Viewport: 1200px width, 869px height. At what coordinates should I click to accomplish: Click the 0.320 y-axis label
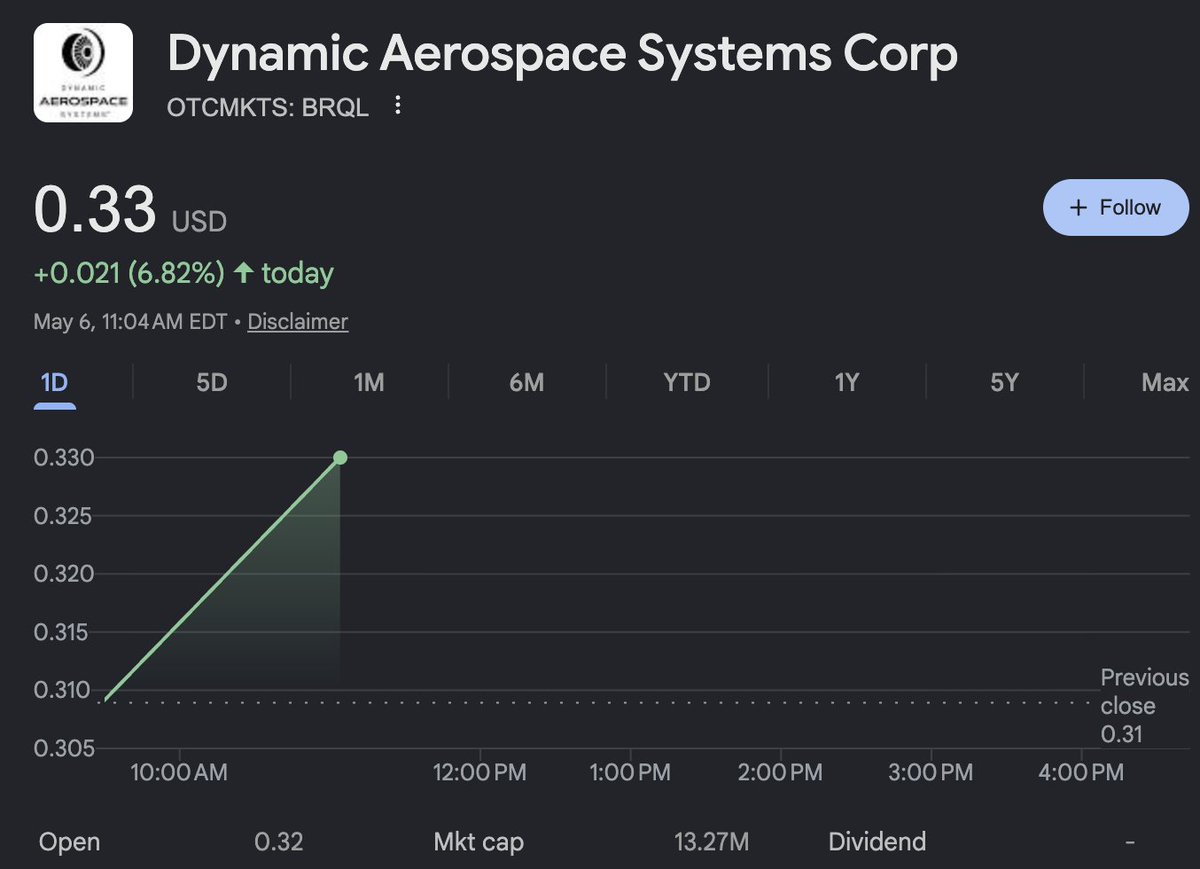click(64, 574)
